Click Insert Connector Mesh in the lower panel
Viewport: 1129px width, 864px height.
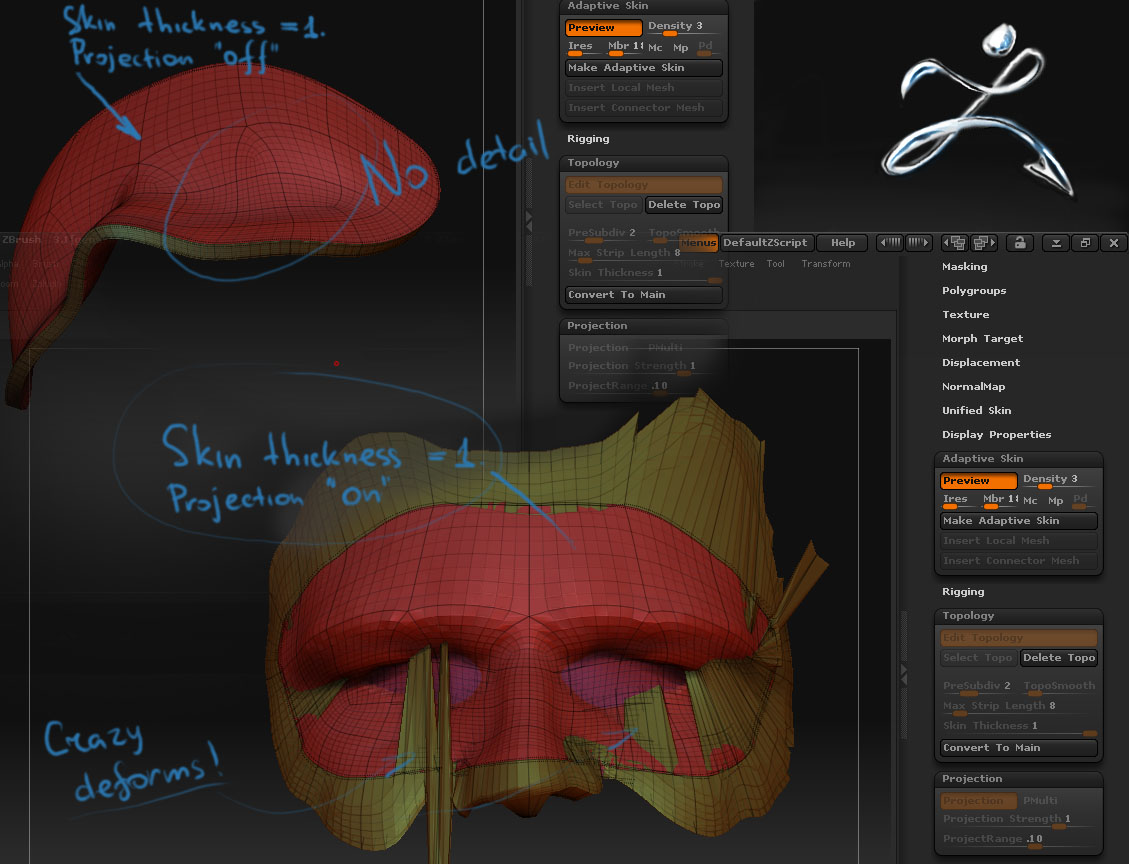pos(1018,561)
